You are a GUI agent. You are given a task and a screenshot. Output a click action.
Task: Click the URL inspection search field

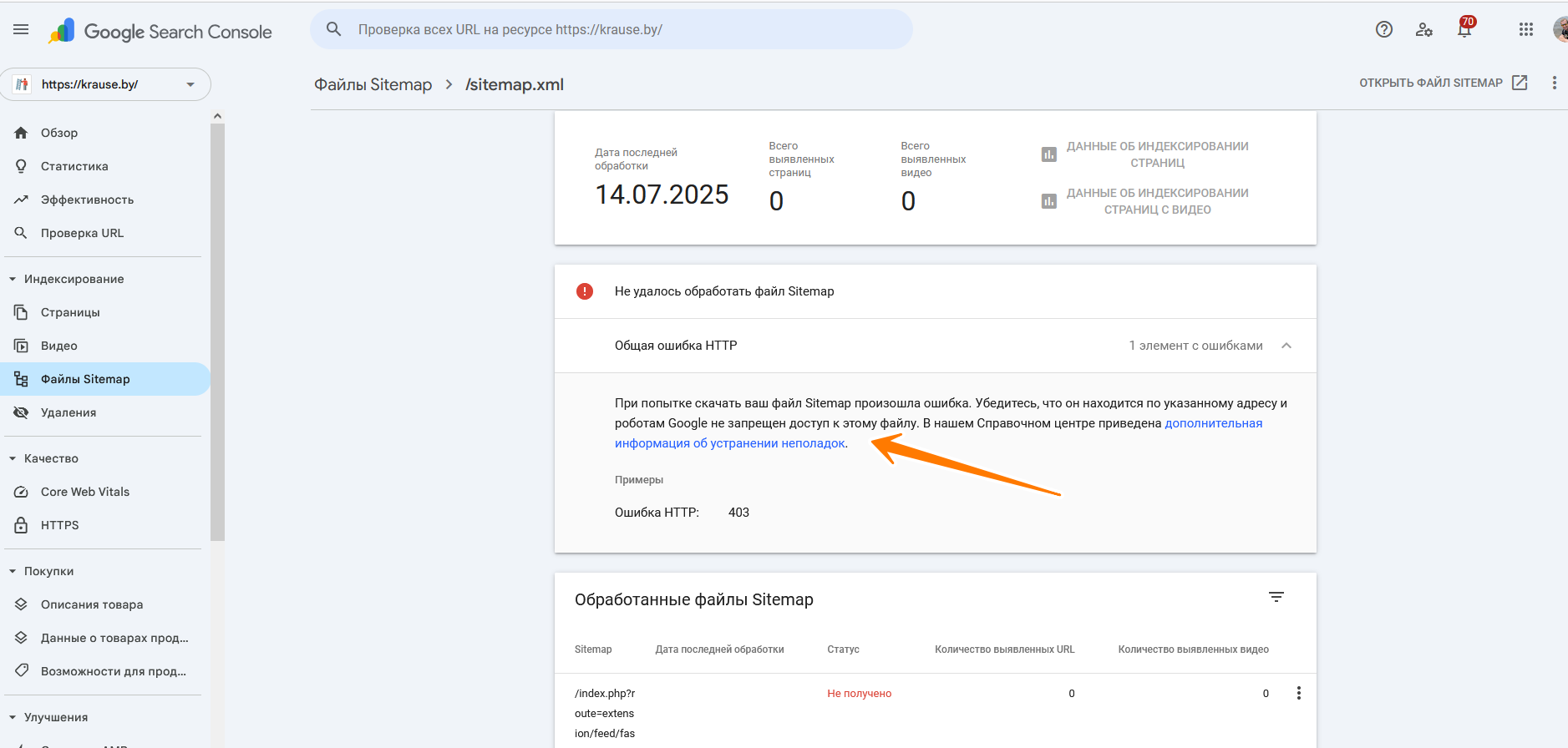[x=611, y=30]
